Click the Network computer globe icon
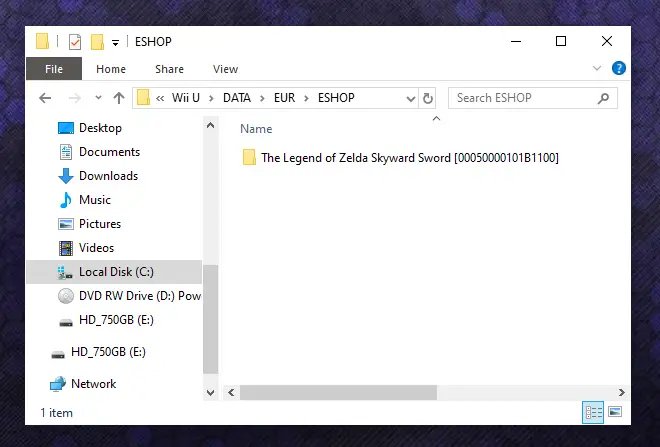The image size is (660, 447). point(58,384)
